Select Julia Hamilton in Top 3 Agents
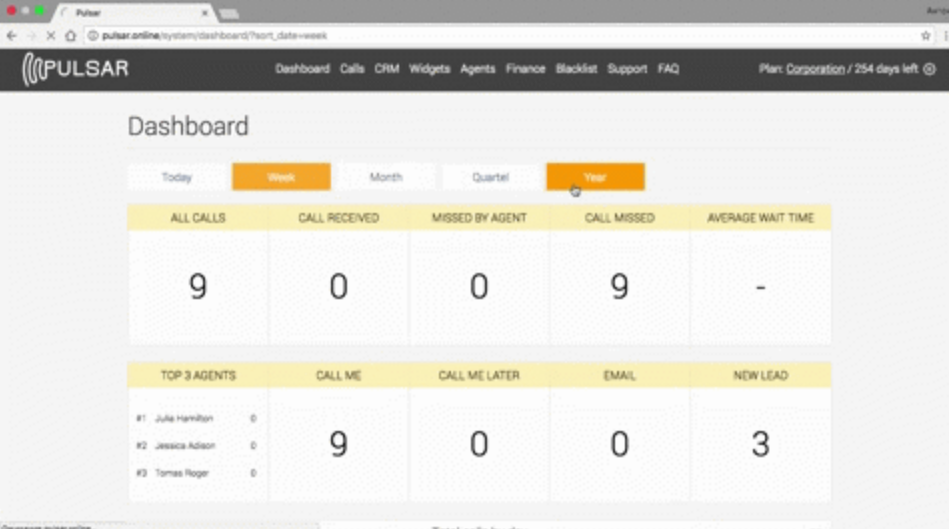949x529 pixels. click(x=184, y=418)
